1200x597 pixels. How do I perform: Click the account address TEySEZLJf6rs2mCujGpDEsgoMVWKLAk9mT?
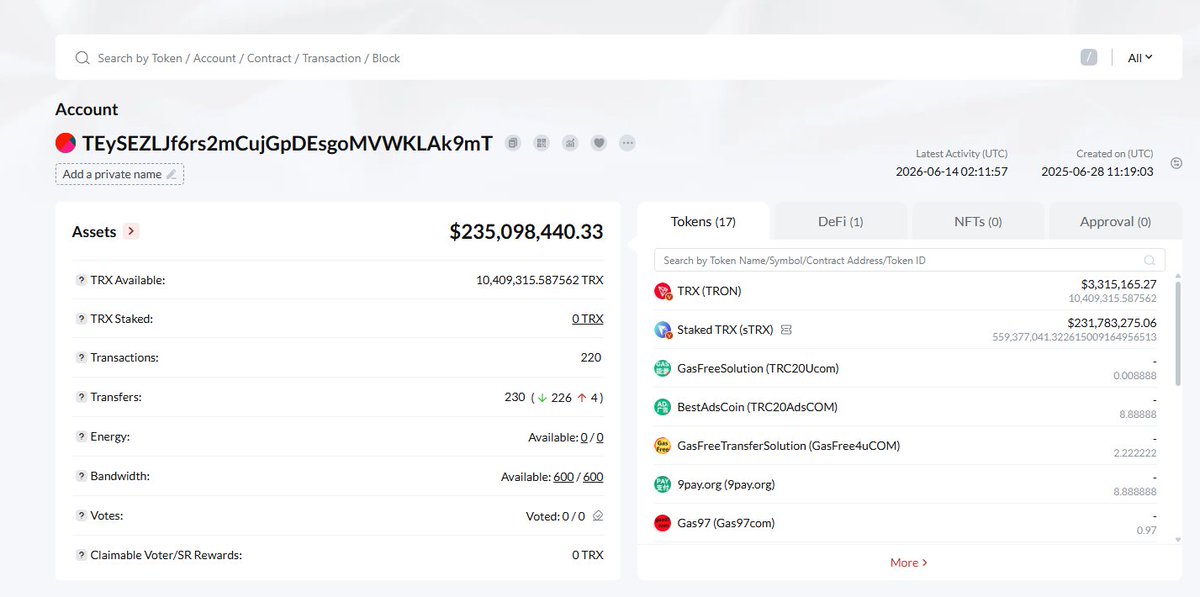pyautogui.click(x=287, y=143)
